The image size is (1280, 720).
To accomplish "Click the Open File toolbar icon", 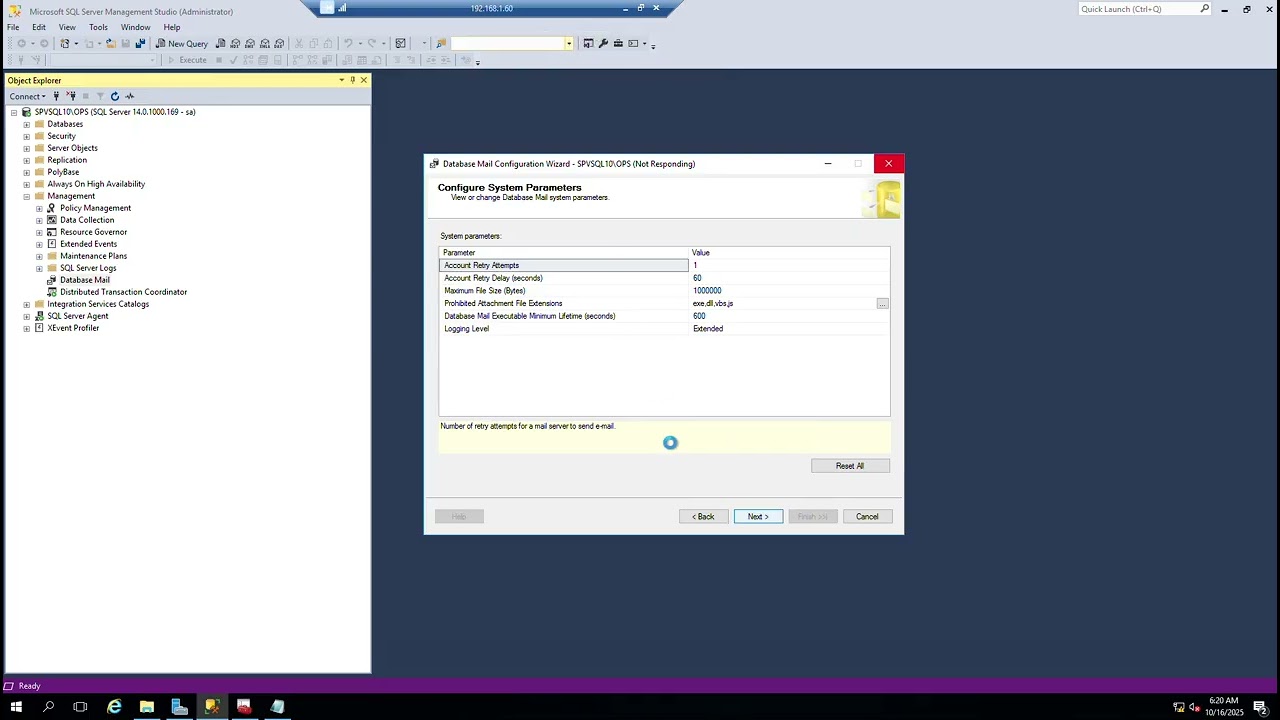I will point(110,44).
